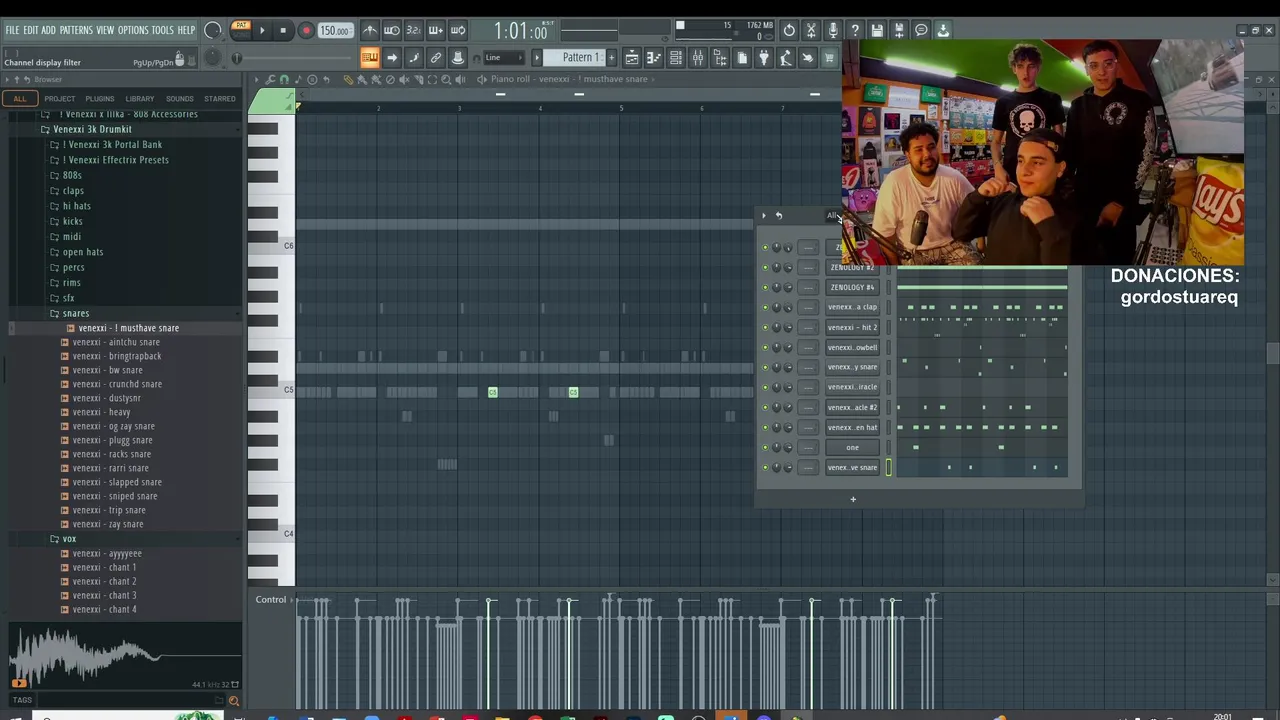
Task: Add a channel with the plus button
Action: pyautogui.click(x=853, y=499)
